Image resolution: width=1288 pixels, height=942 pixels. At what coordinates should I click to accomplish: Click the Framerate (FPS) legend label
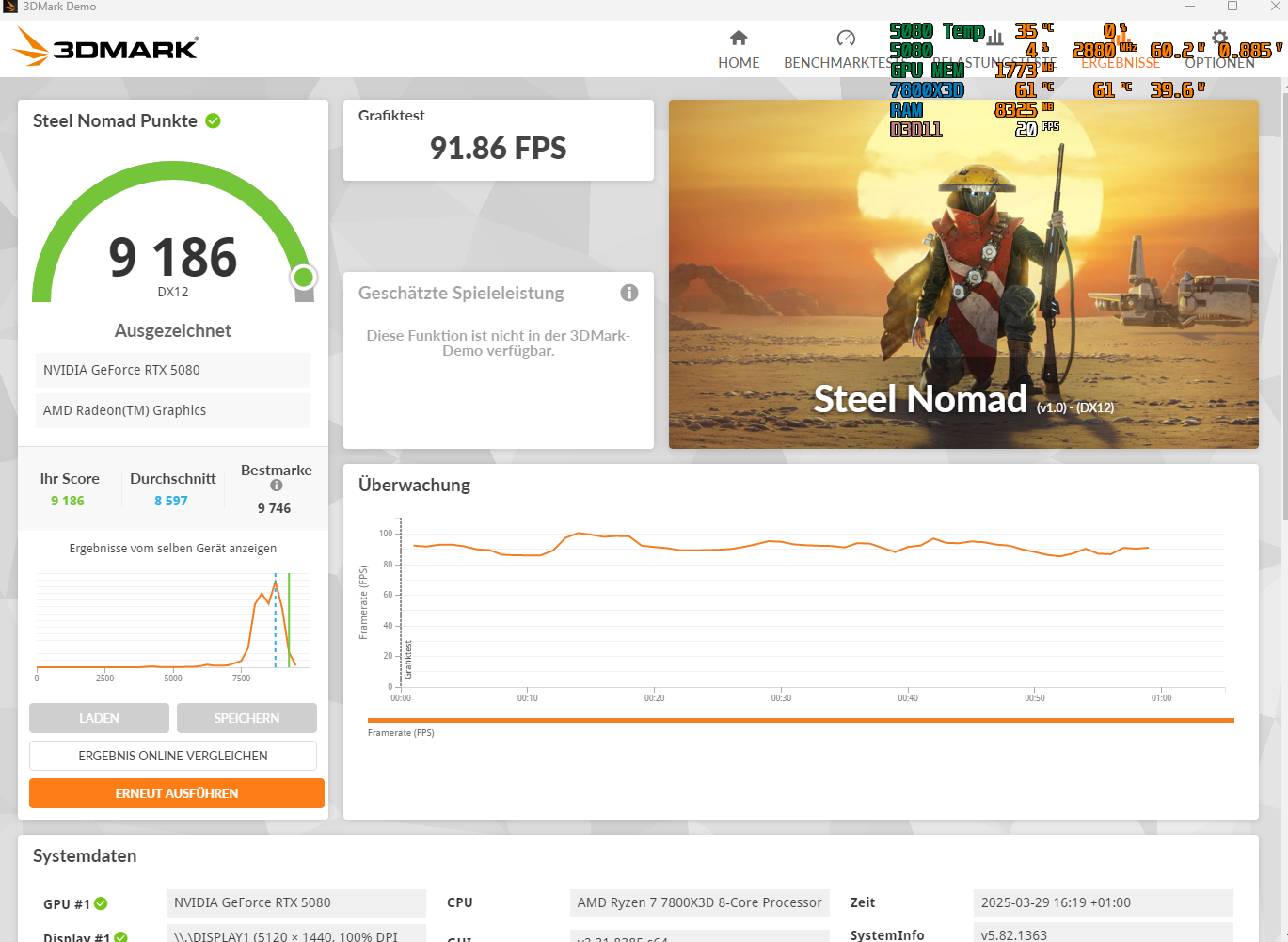tap(401, 733)
